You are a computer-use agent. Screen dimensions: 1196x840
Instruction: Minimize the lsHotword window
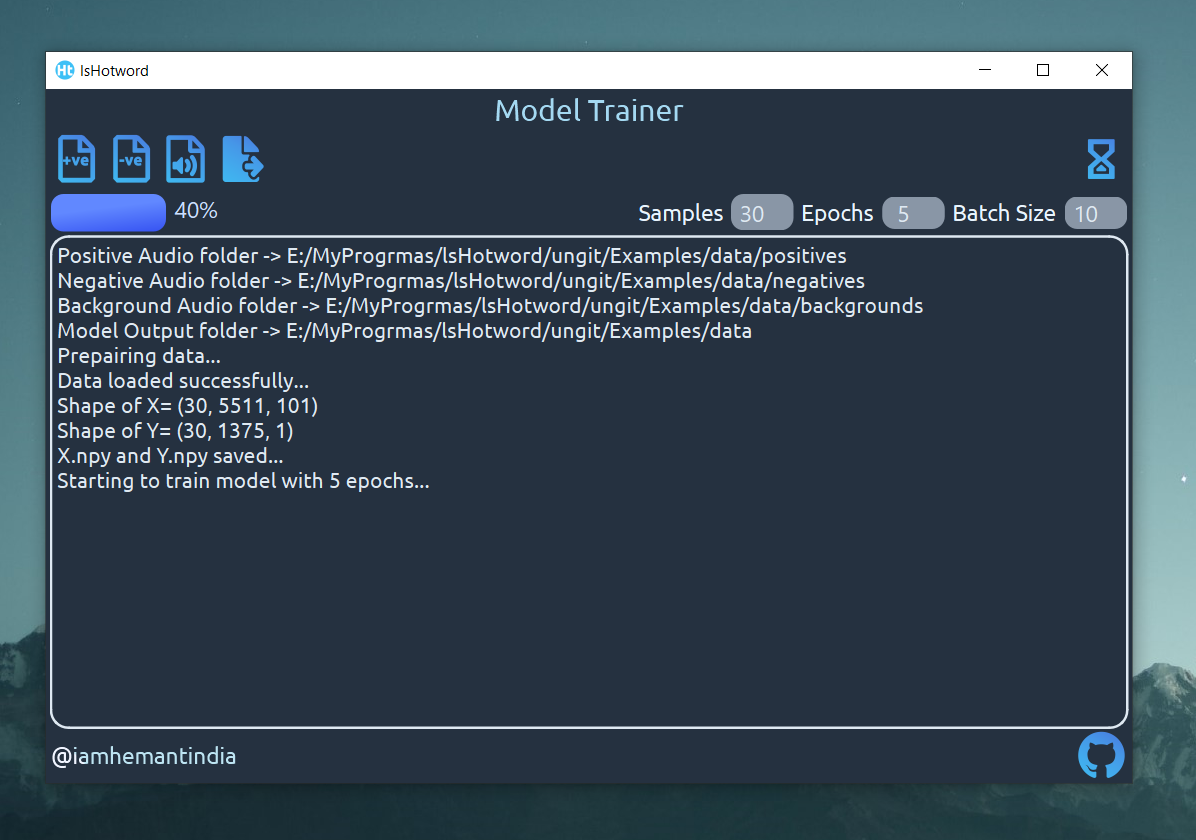[x=985, y=70]
